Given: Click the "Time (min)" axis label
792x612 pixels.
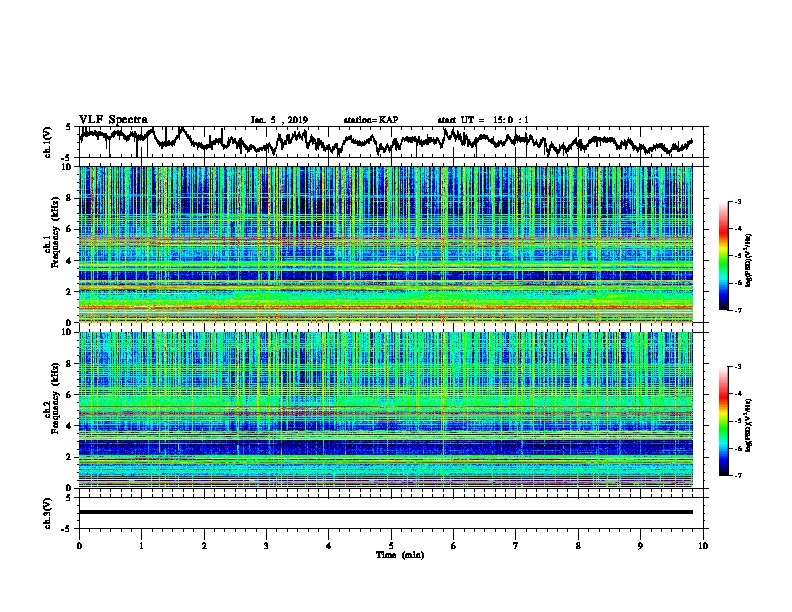Looking at the screenshot, I should coord(400,555).
